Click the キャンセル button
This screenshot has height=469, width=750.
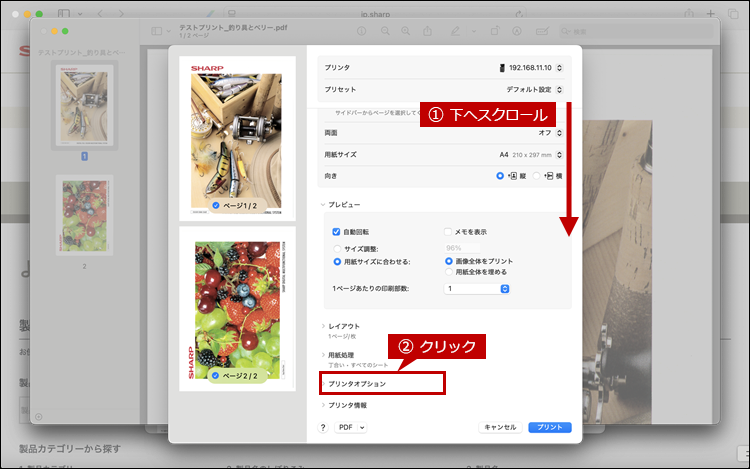499,427
